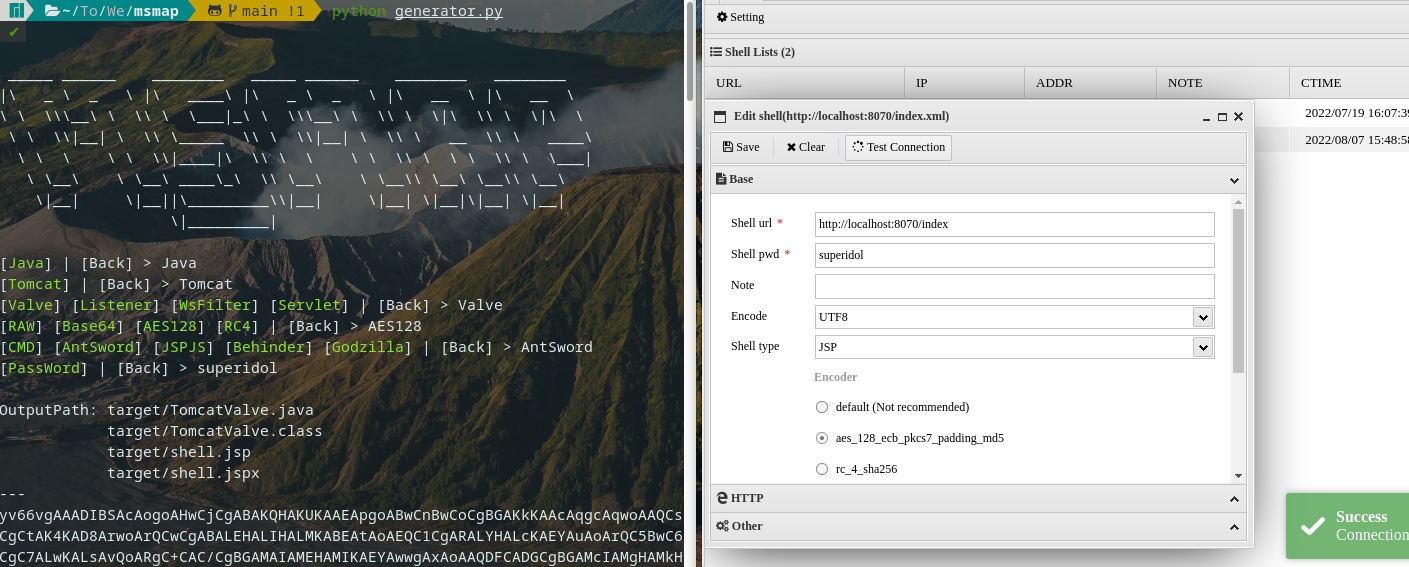Click target/shell.jspx output path
Screen dimensions: 1409x567
[183, 473]
